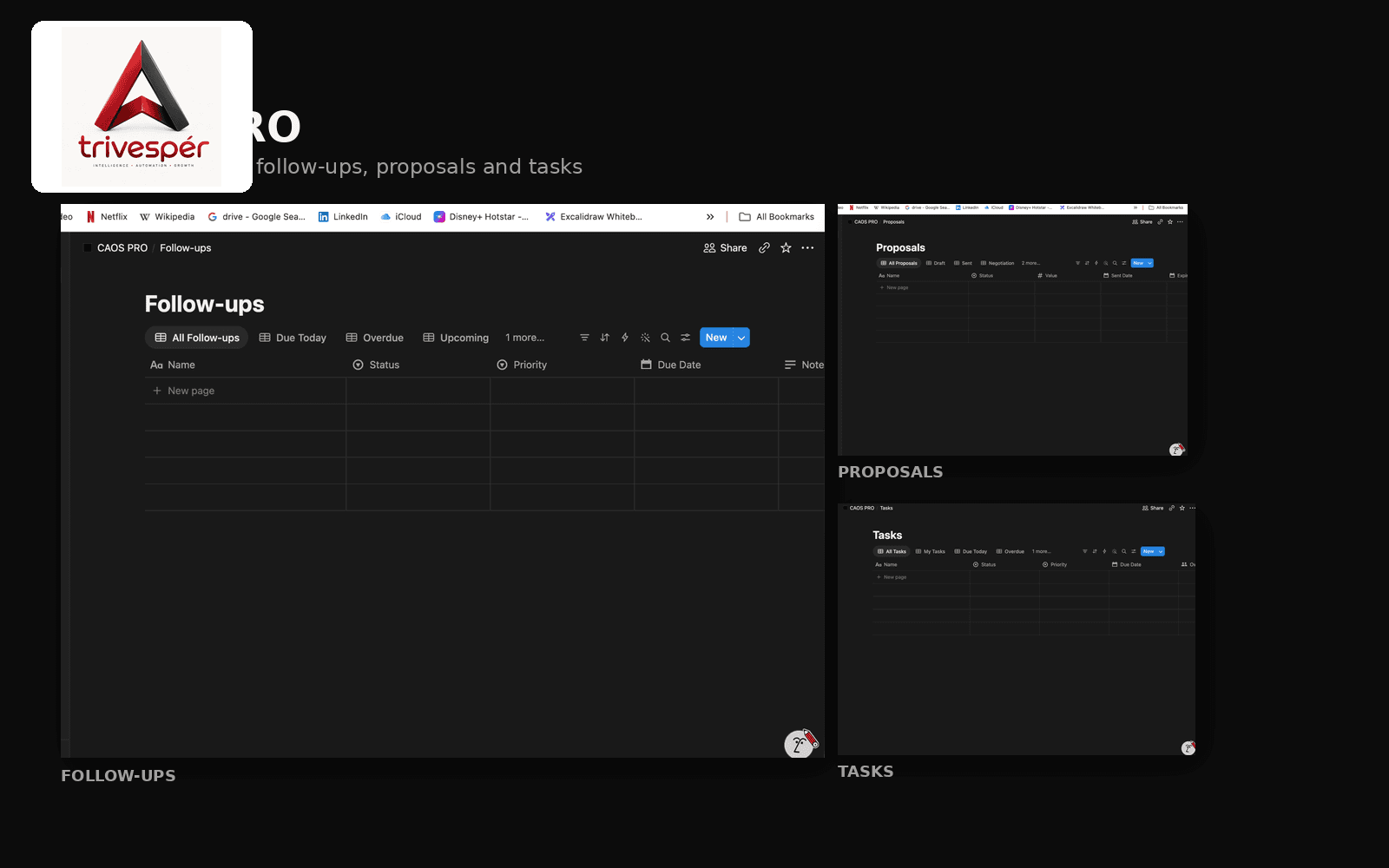1389x868 pixels.
Task: Click the Share button in Tasks thumbnail
Action: tap(1153, 508)
